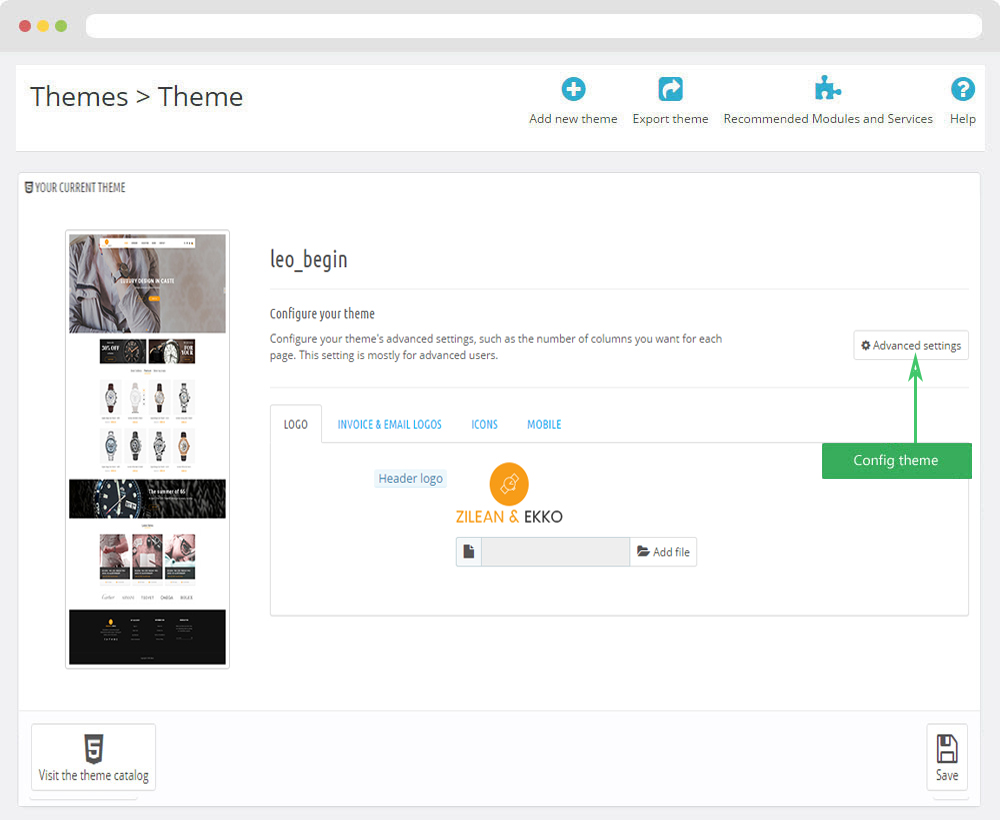Open the Help question mark icon
Screen dimensions: 1000x820
[x=962, y=89]
